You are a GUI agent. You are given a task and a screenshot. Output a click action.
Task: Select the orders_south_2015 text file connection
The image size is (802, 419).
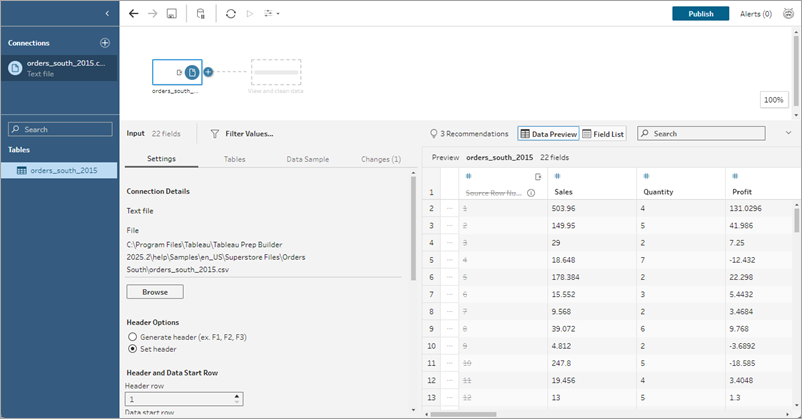(59, 68)
